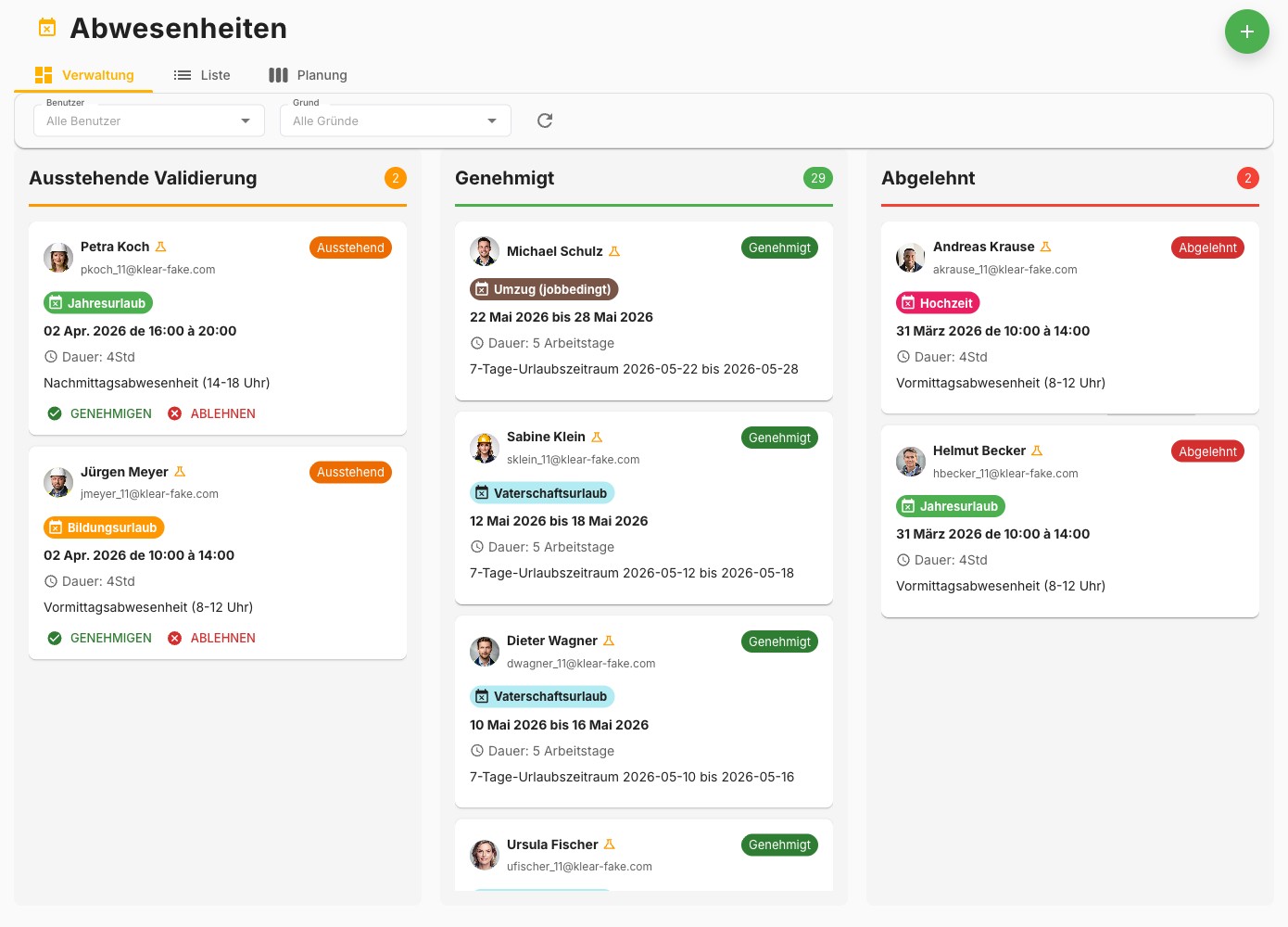Click the clock icon on Michael Schulz's card
1288x927 pixels.
click(x=476, y=343)
